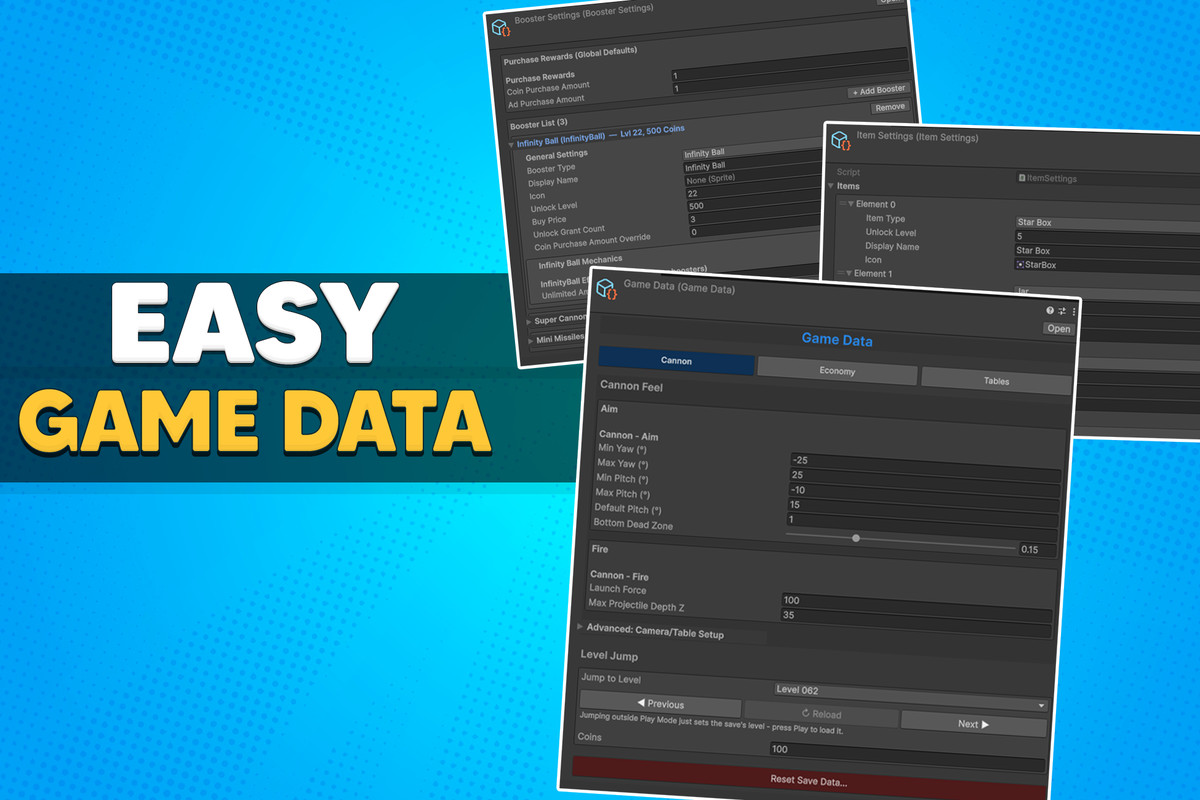Click 'Item Settings (Item Settings)' window title
The height and width of the screenshot is (800, 1200).
tap(917, 137)
